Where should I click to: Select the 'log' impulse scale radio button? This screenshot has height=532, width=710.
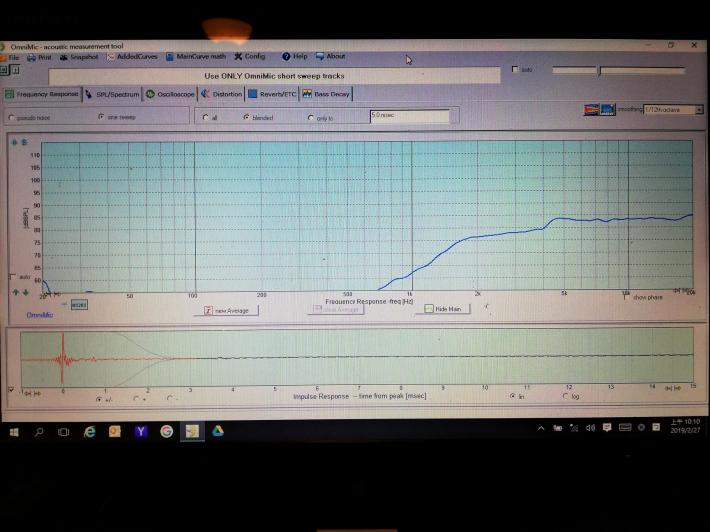(566, 396)
